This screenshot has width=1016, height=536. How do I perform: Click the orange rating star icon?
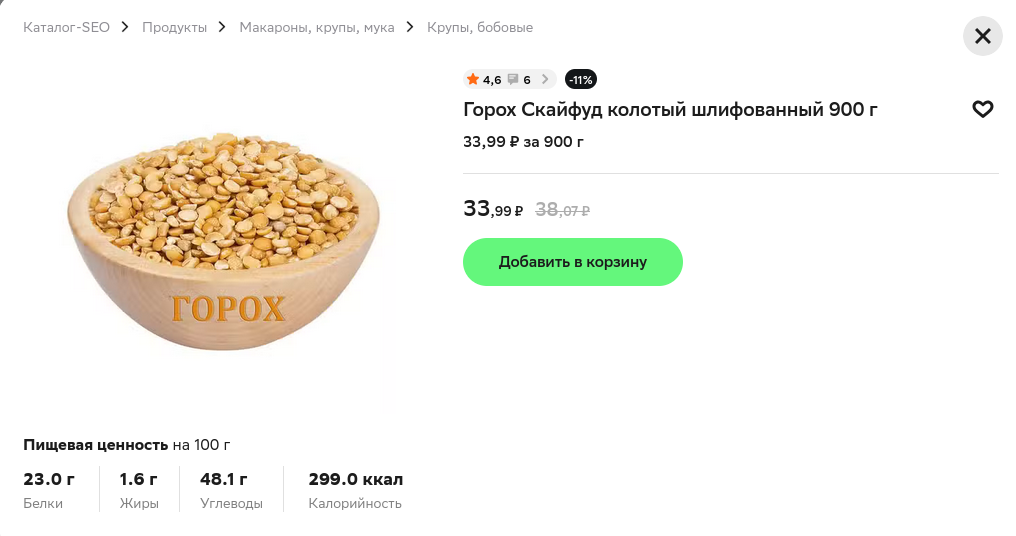click(473, 80)
